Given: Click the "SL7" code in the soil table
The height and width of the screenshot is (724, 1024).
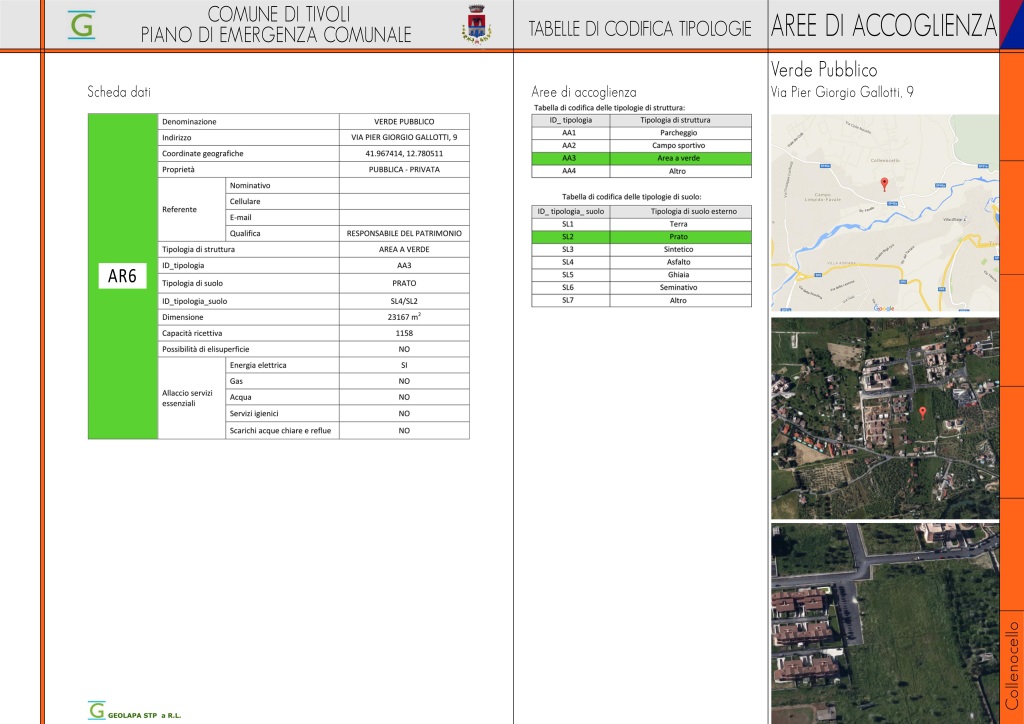Looking at the screenshot, I should point(568,300).
